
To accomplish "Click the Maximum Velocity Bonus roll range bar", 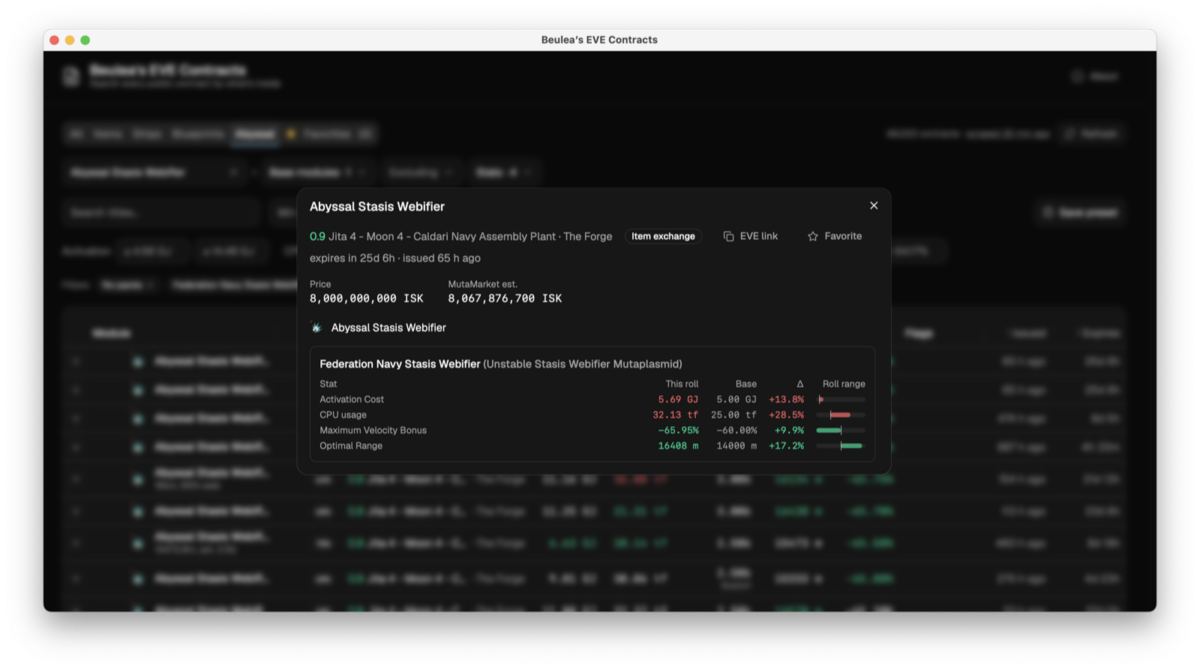I will [841, 430].
